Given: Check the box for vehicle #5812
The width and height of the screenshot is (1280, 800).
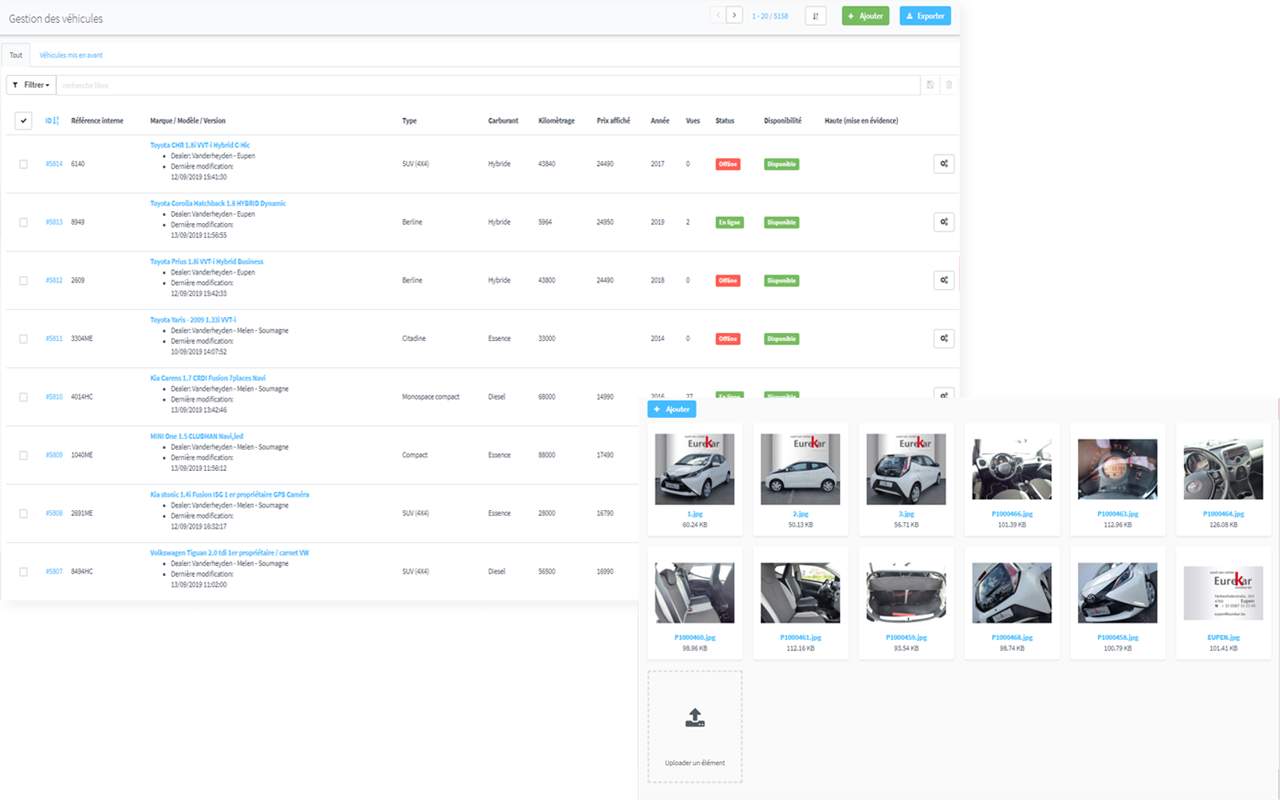Looking at the screenshot, I should pyautogui.click(x=24, y=280).
